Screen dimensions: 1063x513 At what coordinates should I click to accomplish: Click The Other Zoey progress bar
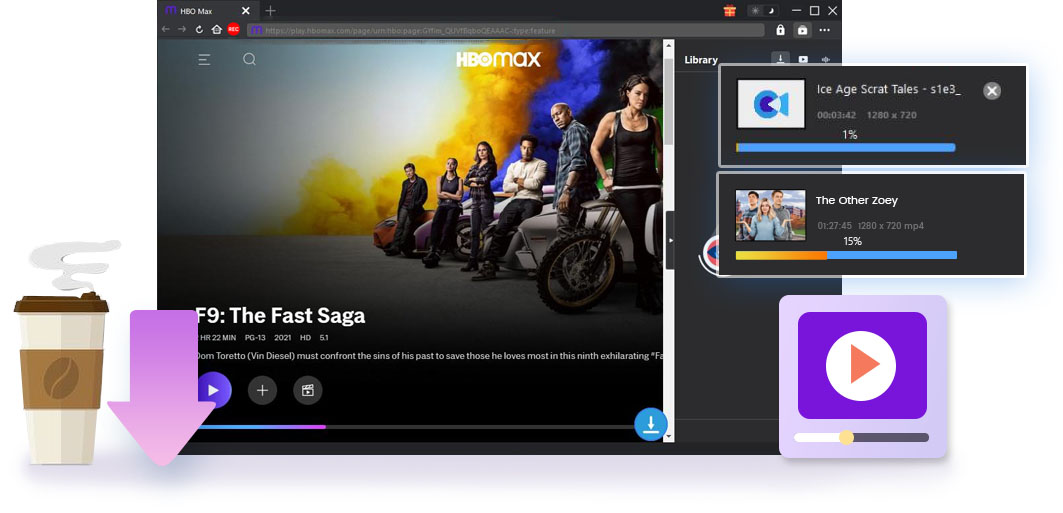tap(846, 255)
